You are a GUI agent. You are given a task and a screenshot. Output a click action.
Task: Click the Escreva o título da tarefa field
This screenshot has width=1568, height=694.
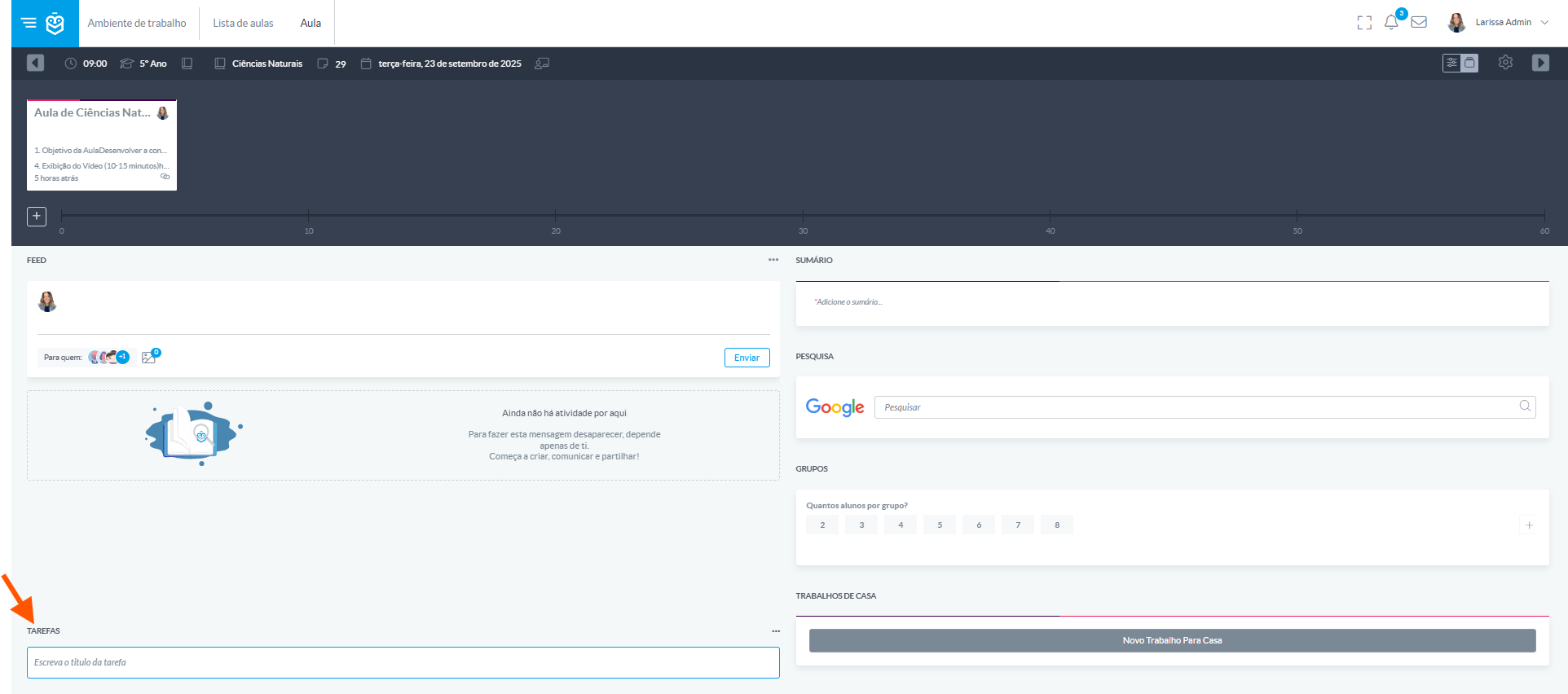pyautogui.click(x=403, y=662)
